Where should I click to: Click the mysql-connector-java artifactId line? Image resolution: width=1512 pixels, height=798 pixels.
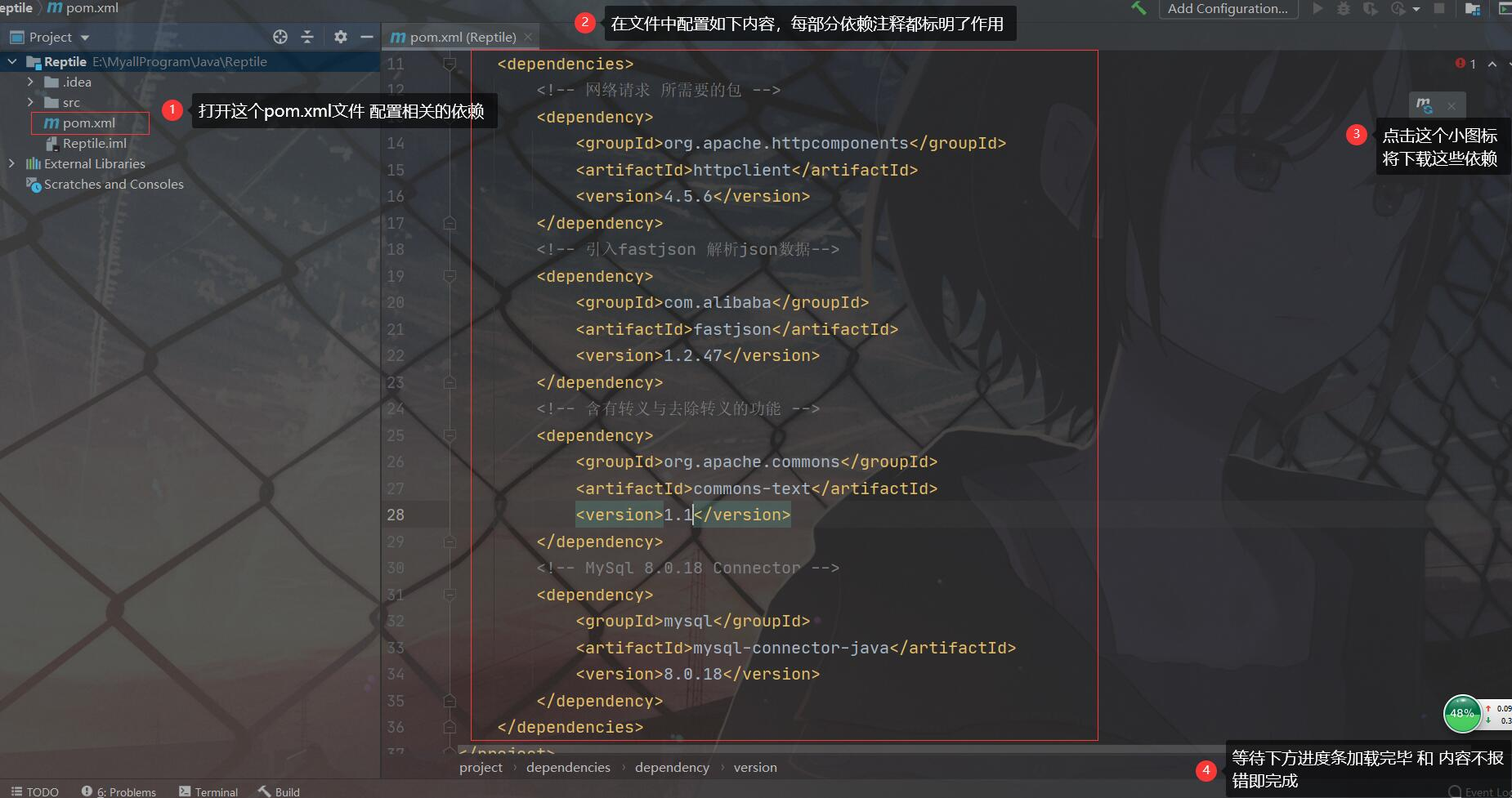tap(796, 648)
